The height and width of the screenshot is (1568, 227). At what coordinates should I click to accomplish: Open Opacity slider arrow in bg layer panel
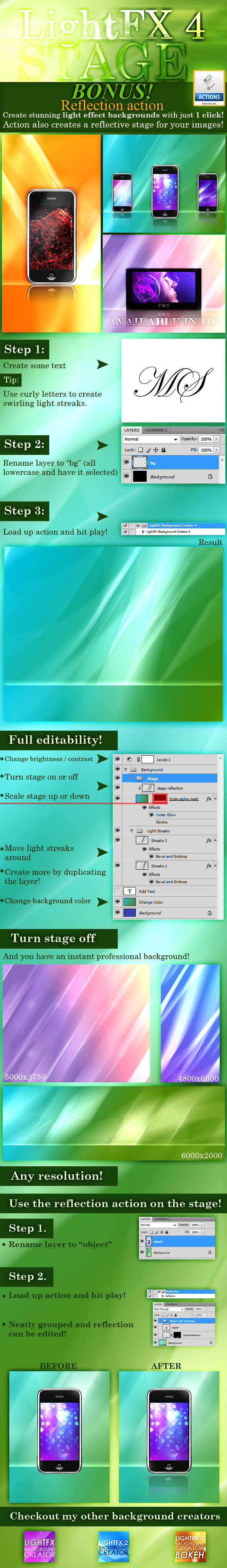coord(217,439)
